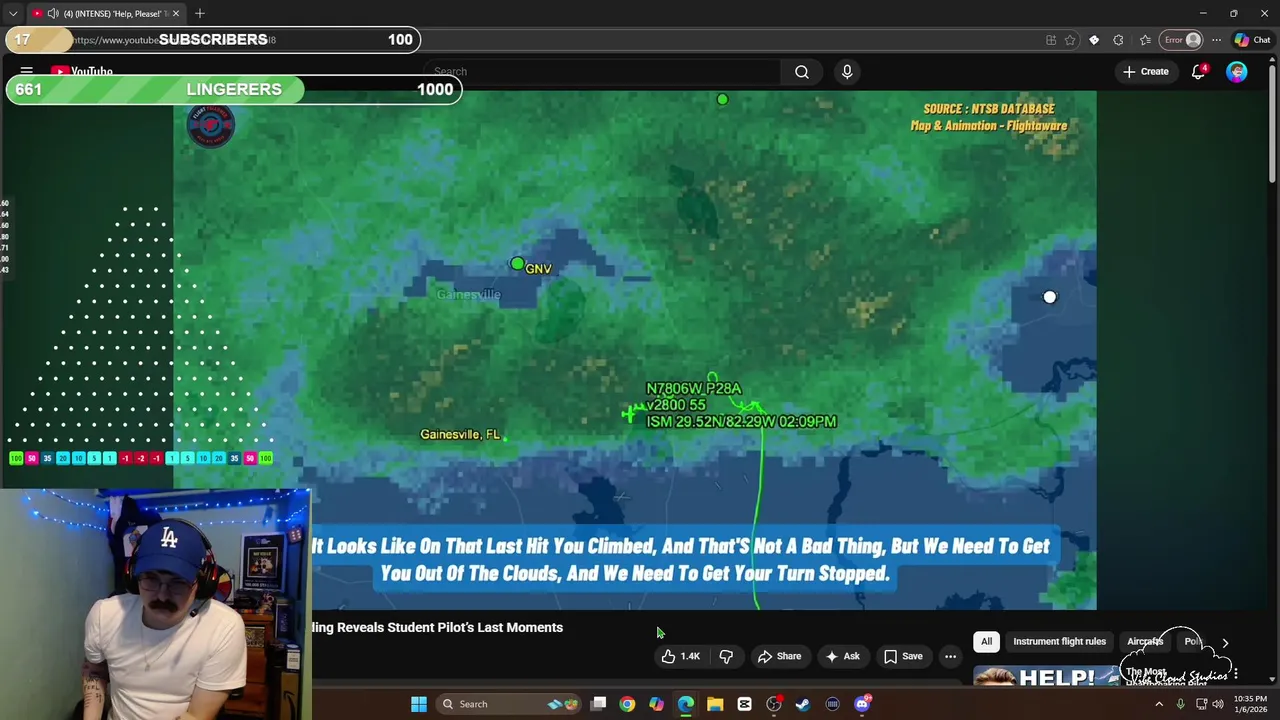
Task: Click the YouTube search magnifier button
Action: [802, 72]
